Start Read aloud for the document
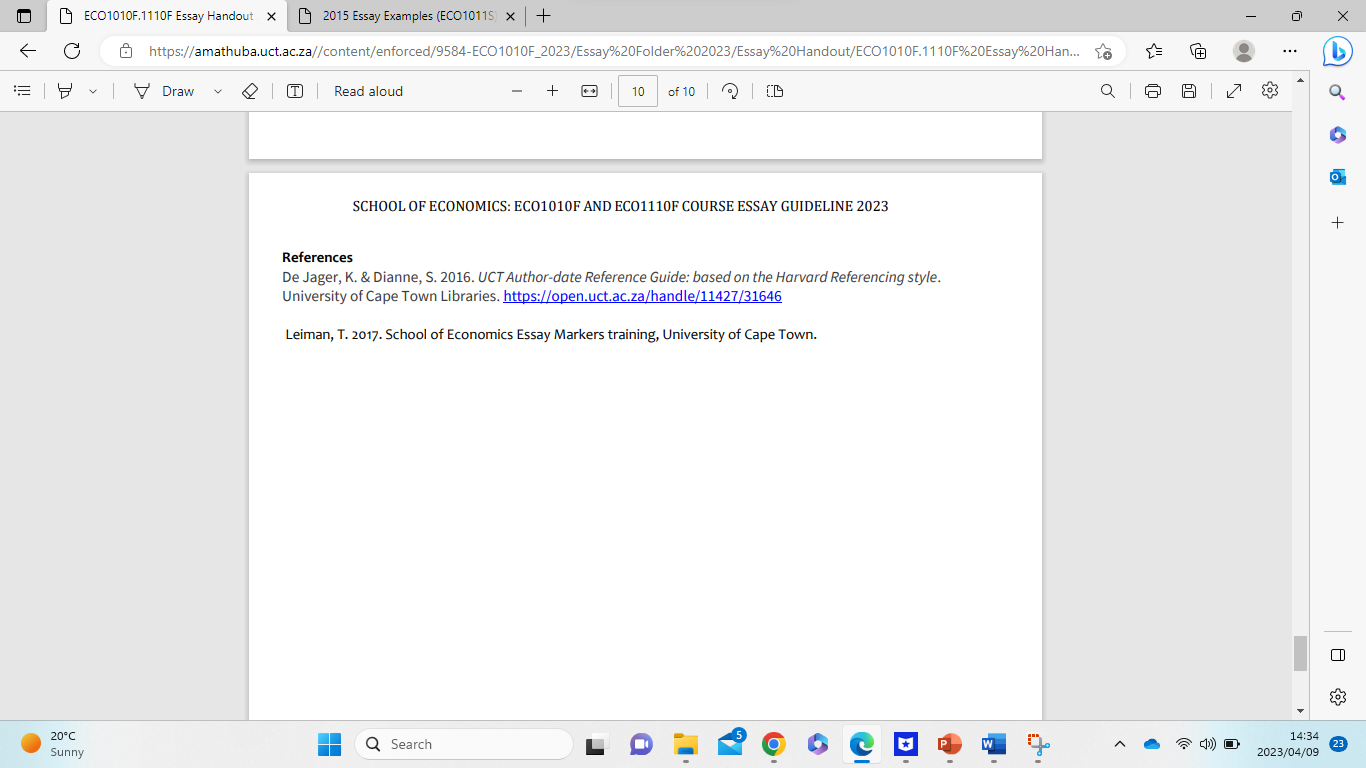Screen dimensions: 1366x768 coord(366,91)
